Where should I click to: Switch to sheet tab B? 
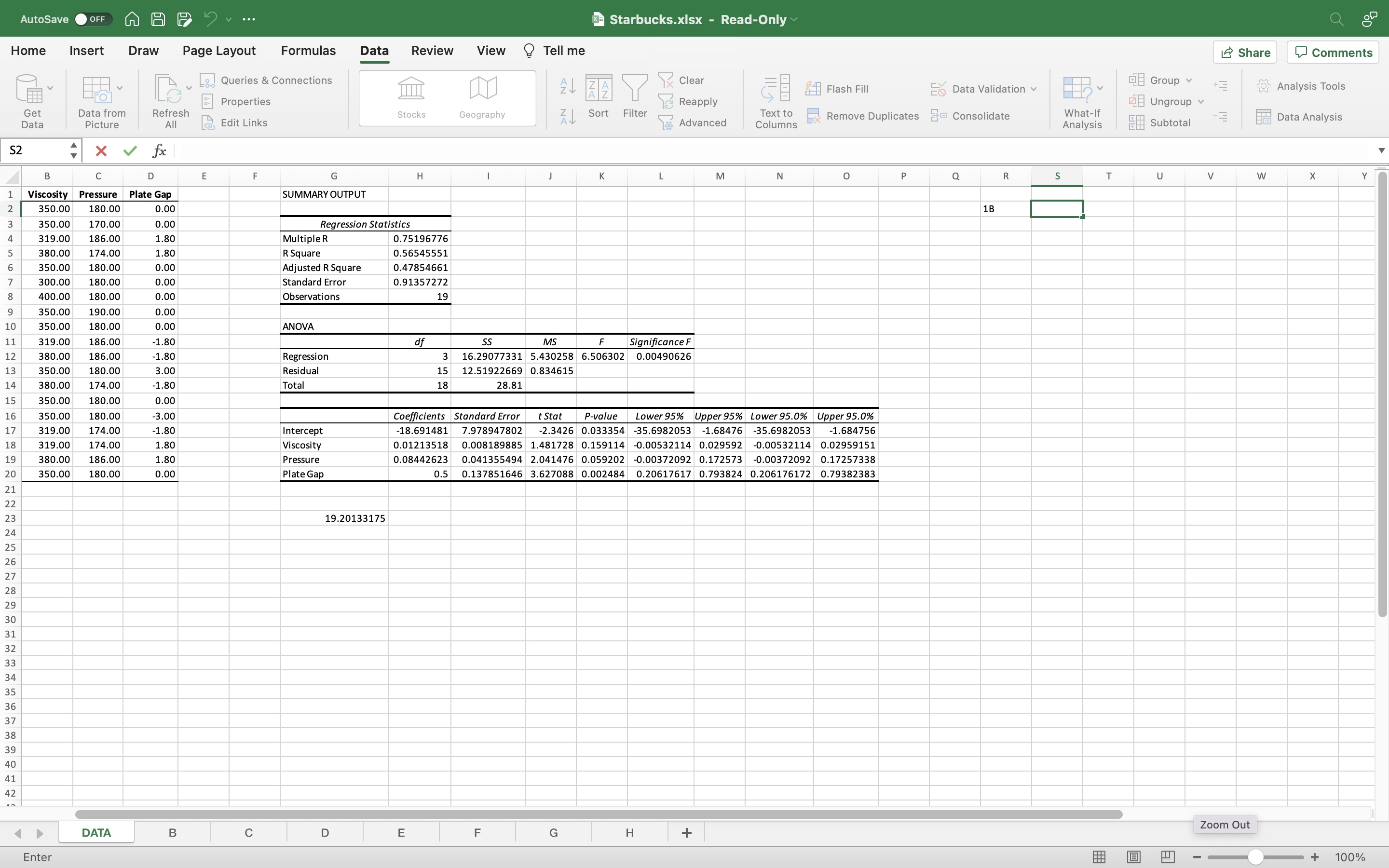tap(172, 832)
